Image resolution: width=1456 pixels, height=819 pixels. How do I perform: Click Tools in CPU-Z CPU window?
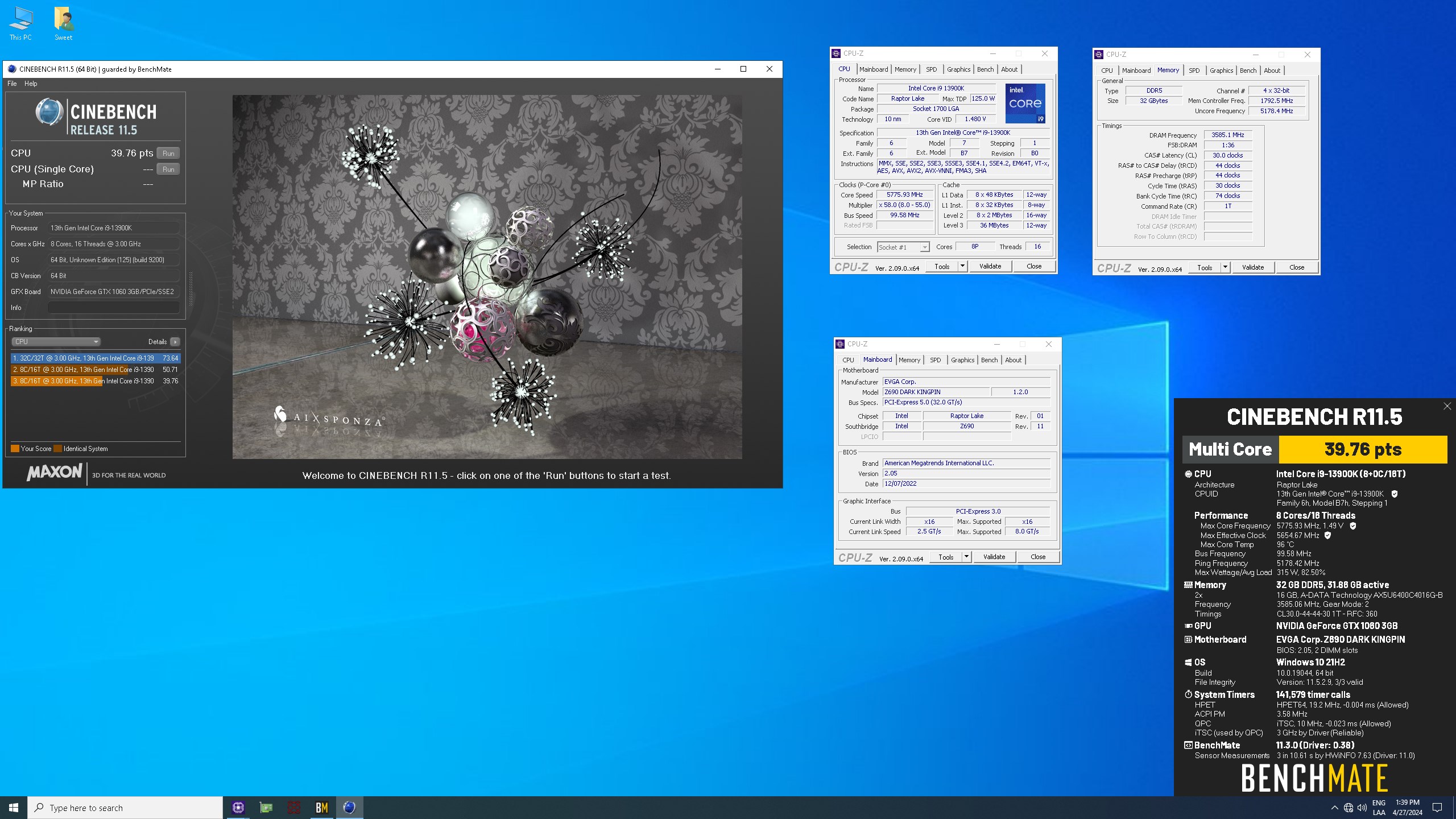(942, 266)
